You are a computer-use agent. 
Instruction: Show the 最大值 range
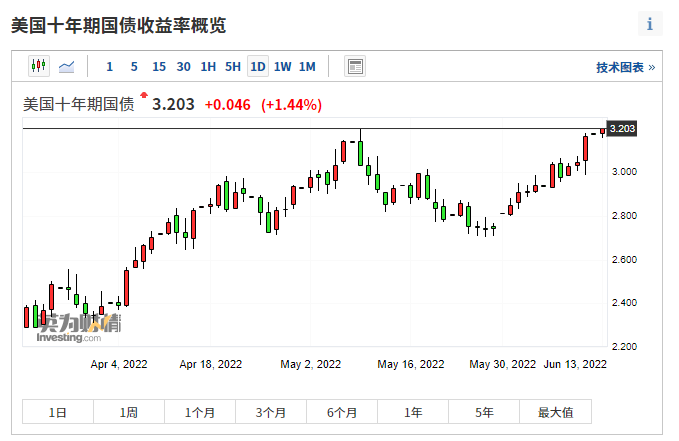tap(555, 412)
